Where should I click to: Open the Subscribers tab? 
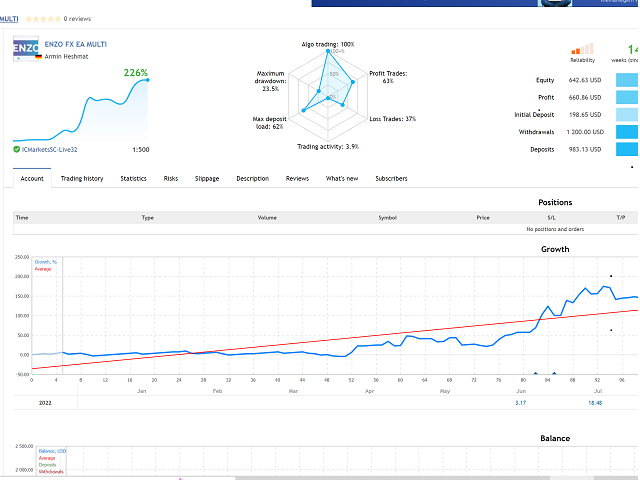tap(391, 178)
